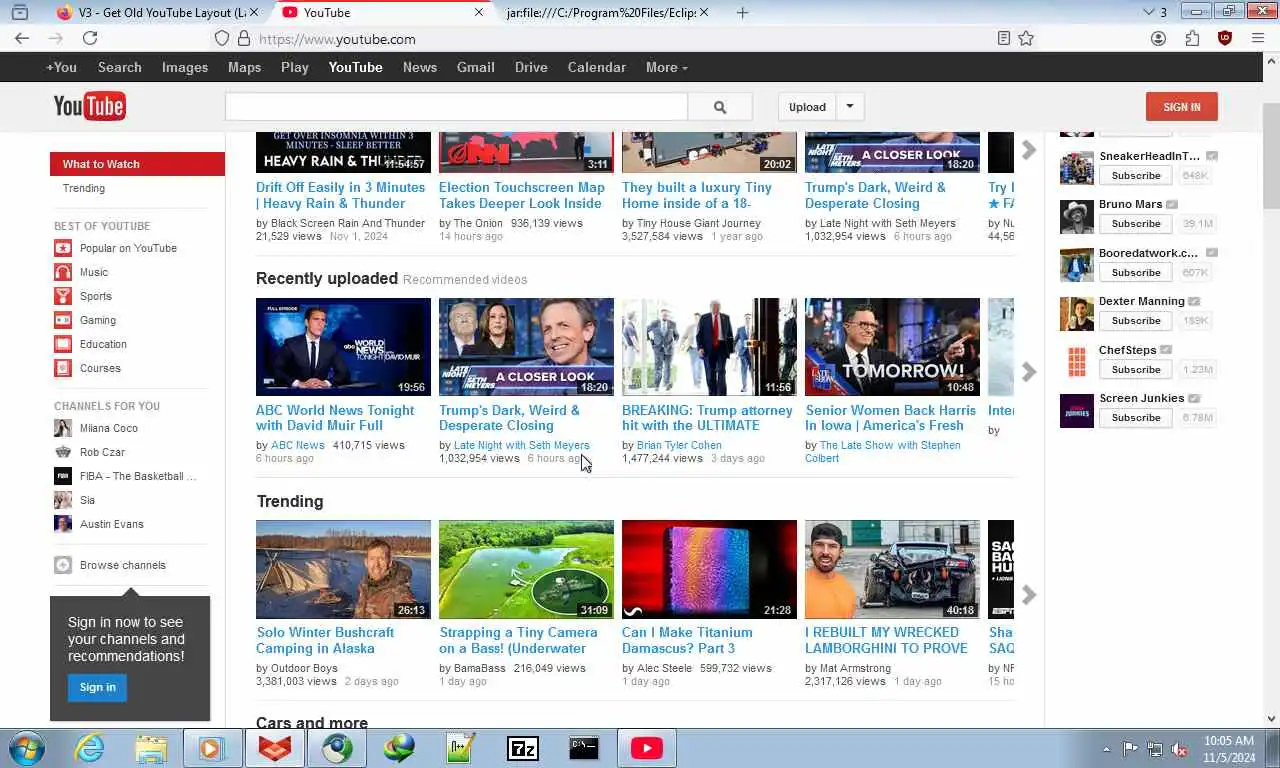The height and width of the screenshot is (768, 1280).
Task: Click the browser Back arrow
Action: 22,38
